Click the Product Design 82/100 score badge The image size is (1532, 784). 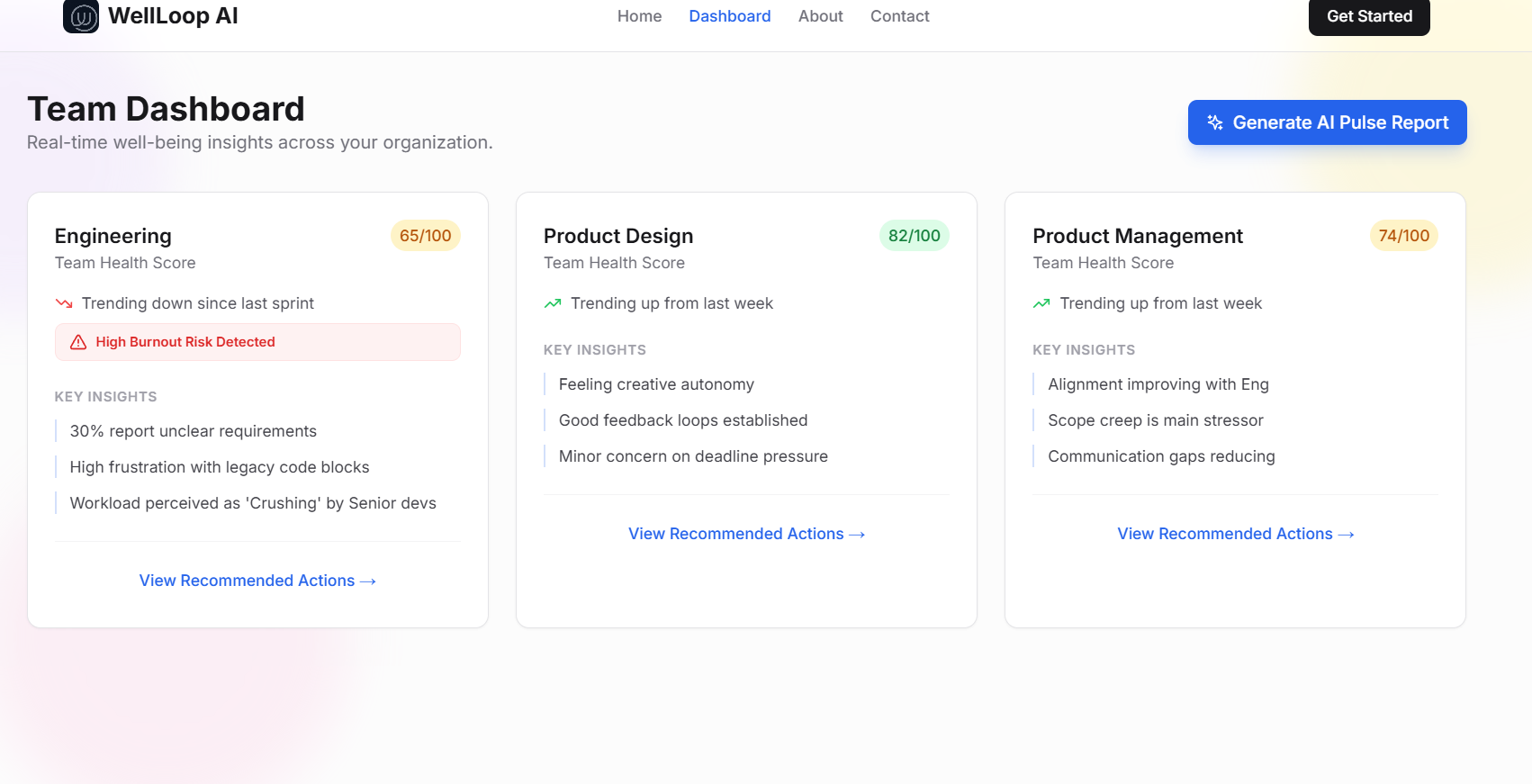915,236
